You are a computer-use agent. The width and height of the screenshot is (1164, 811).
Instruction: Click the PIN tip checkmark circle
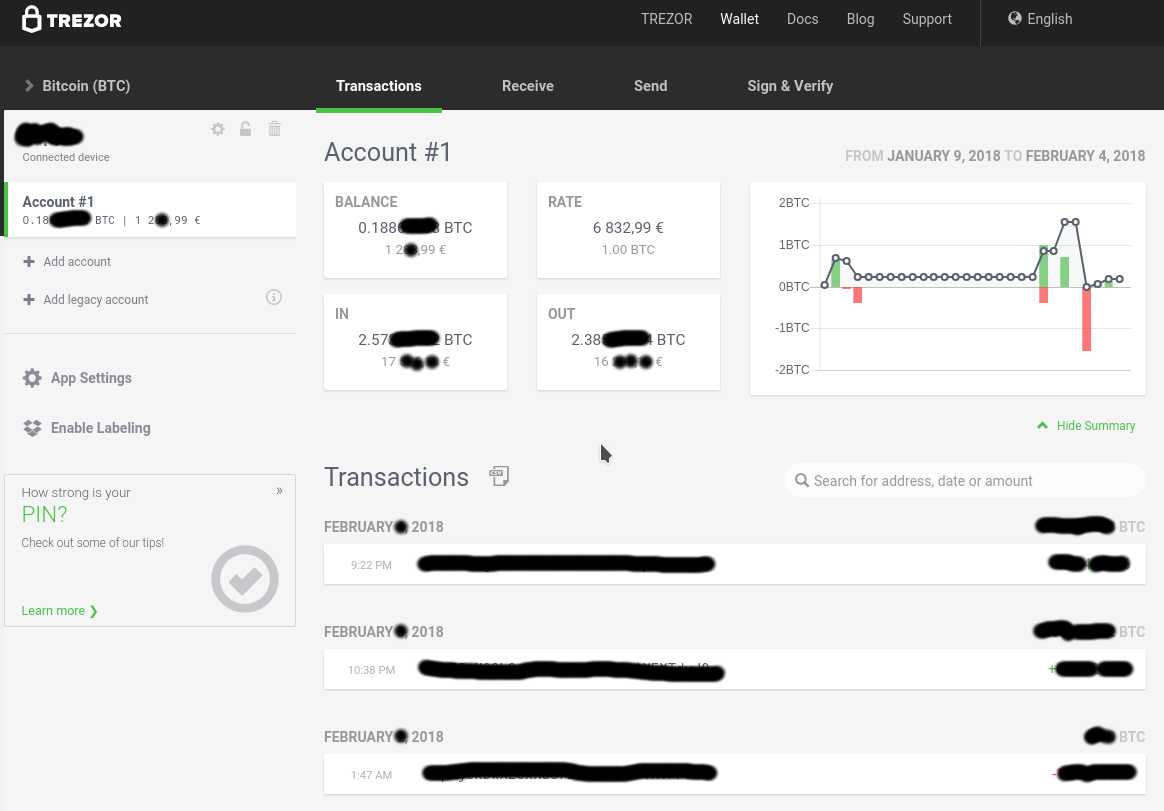coord(245,579)
